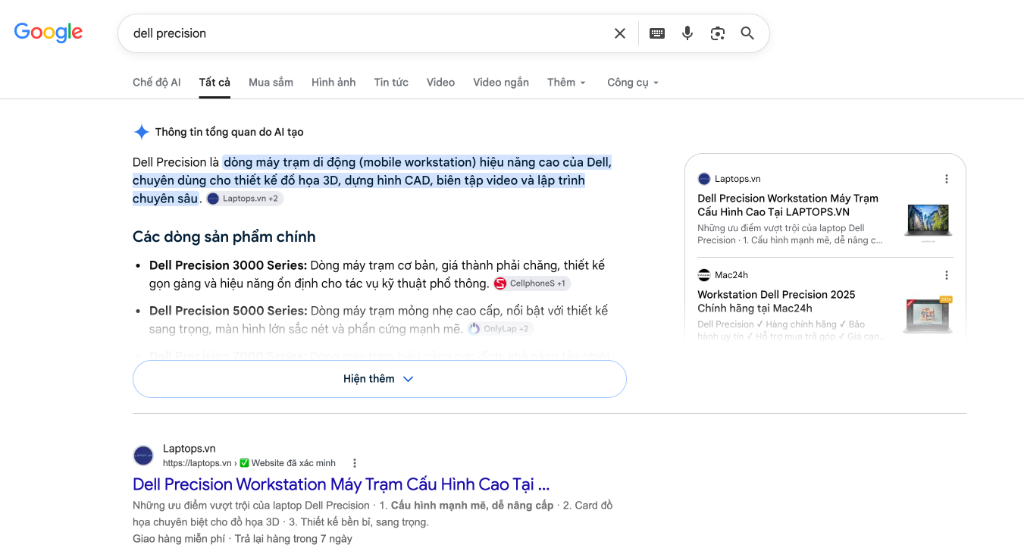The width and height of the screenshot is (1024, 554).
Task: Click the Google logo
Action: coord(48,32)
